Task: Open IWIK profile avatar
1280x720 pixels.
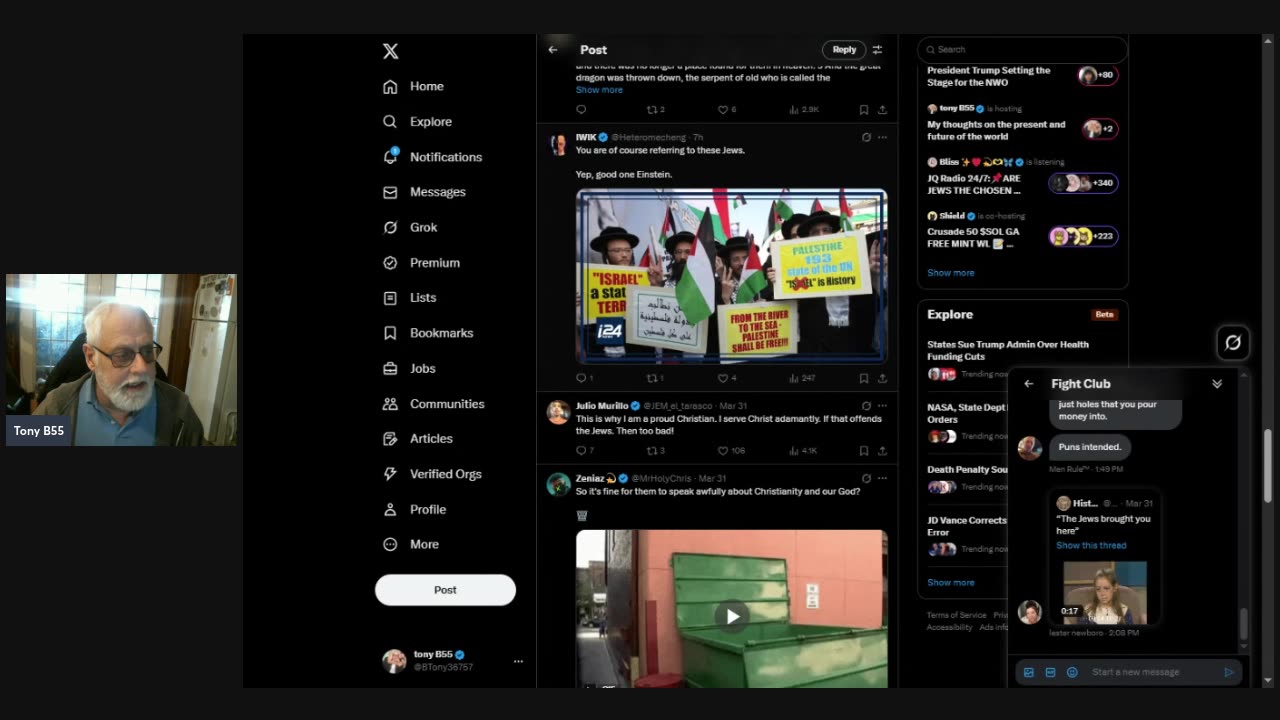Action: [x=558, y=145]
